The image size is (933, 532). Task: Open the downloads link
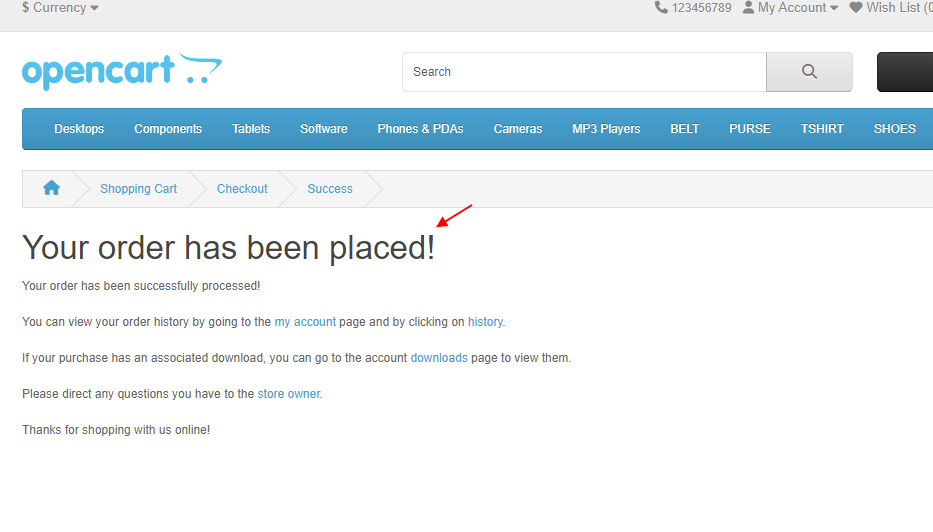(x=439, y=358)
